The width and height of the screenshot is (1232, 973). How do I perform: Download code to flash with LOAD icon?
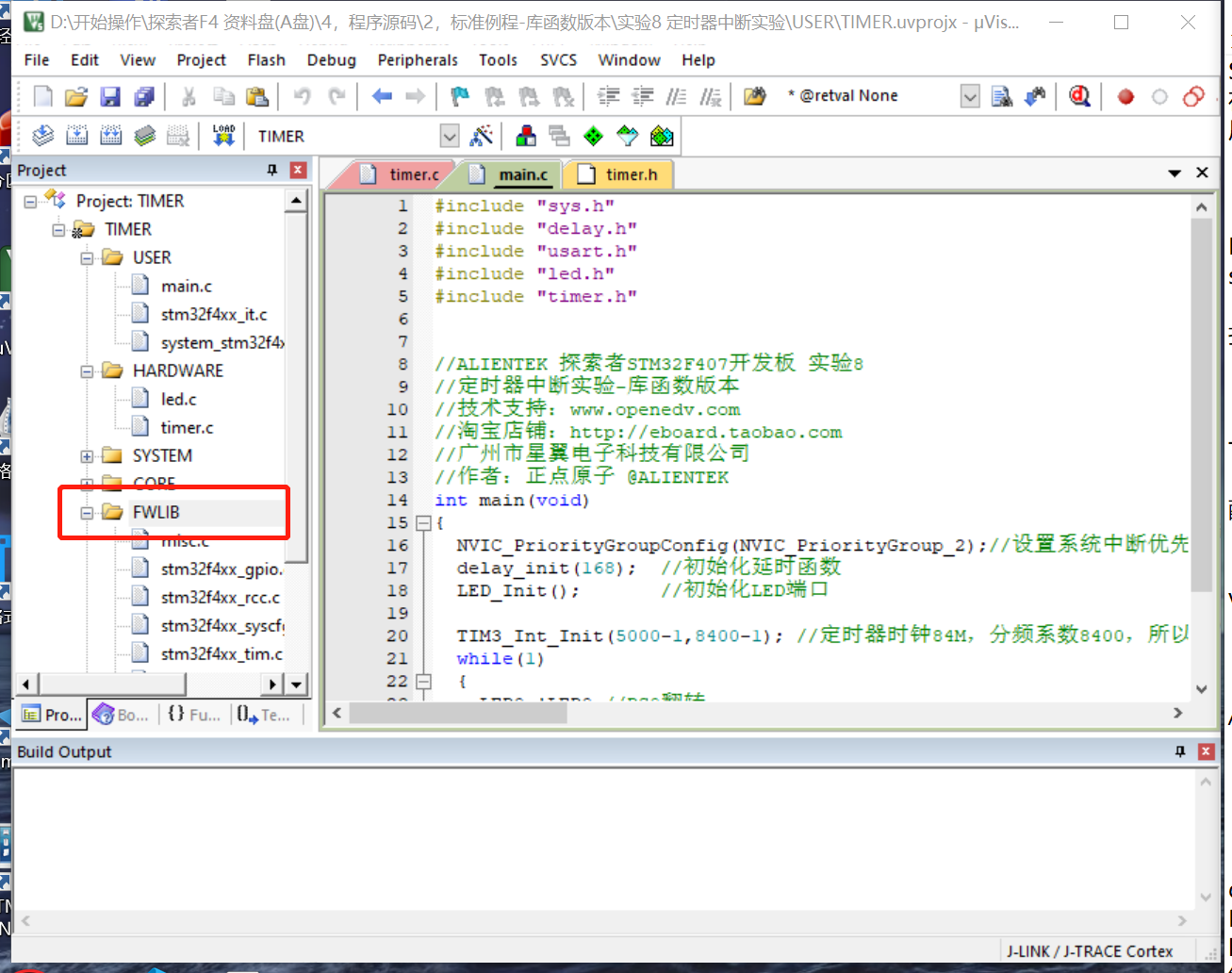tap(222, 137)
